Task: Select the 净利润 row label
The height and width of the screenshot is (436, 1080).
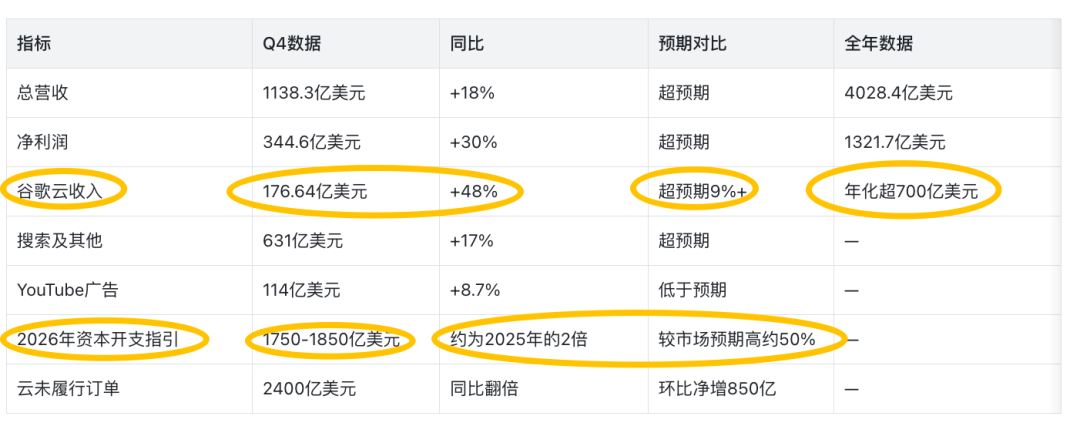Action: click(x=43, y=143)
